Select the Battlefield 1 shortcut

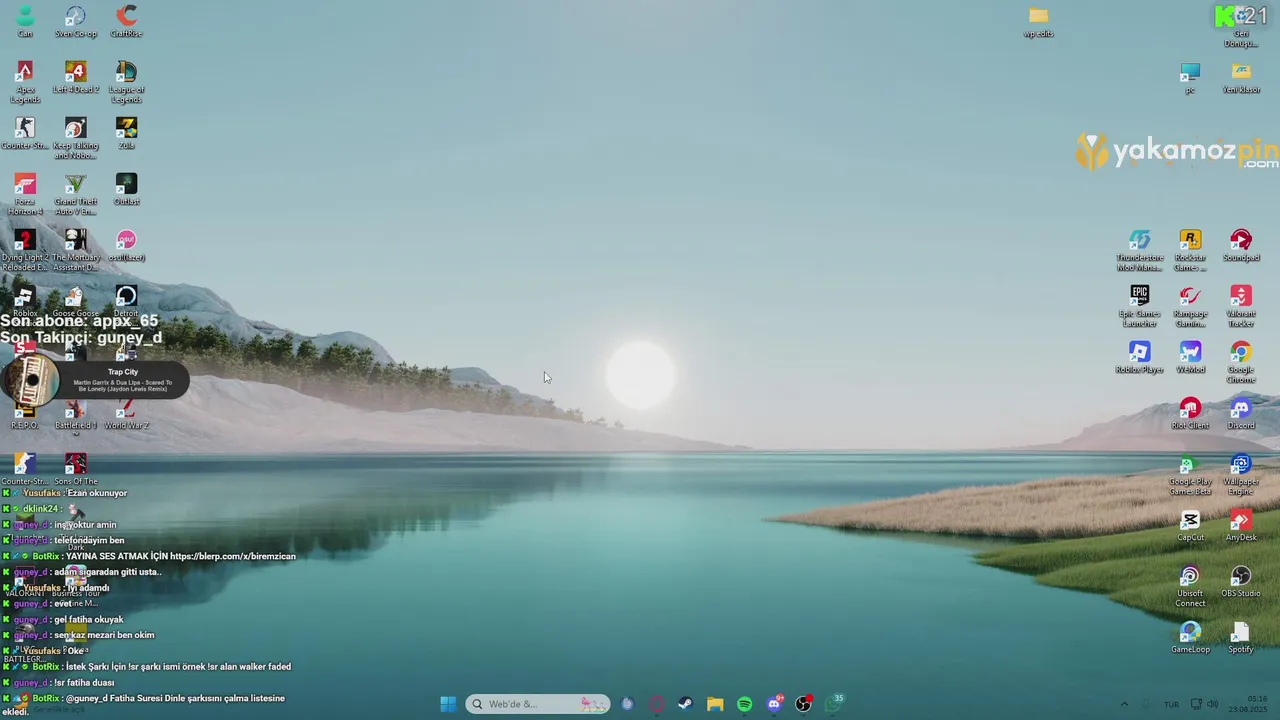76,413
